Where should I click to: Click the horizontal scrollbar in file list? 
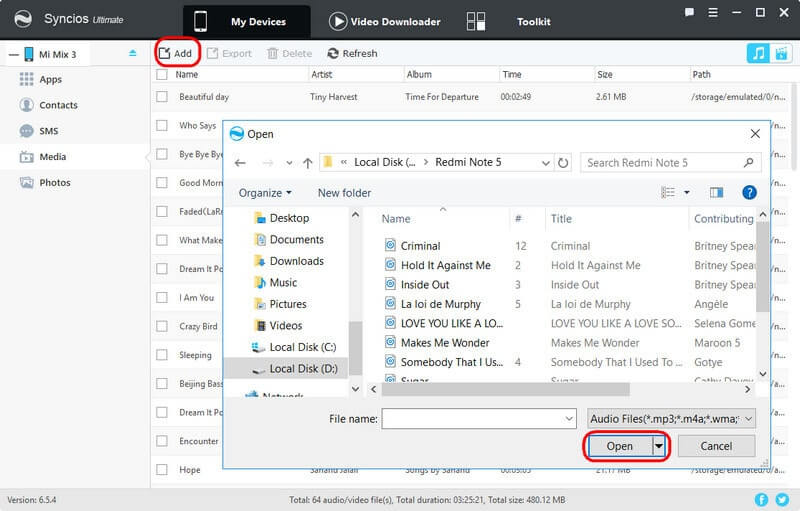(505, 389)
